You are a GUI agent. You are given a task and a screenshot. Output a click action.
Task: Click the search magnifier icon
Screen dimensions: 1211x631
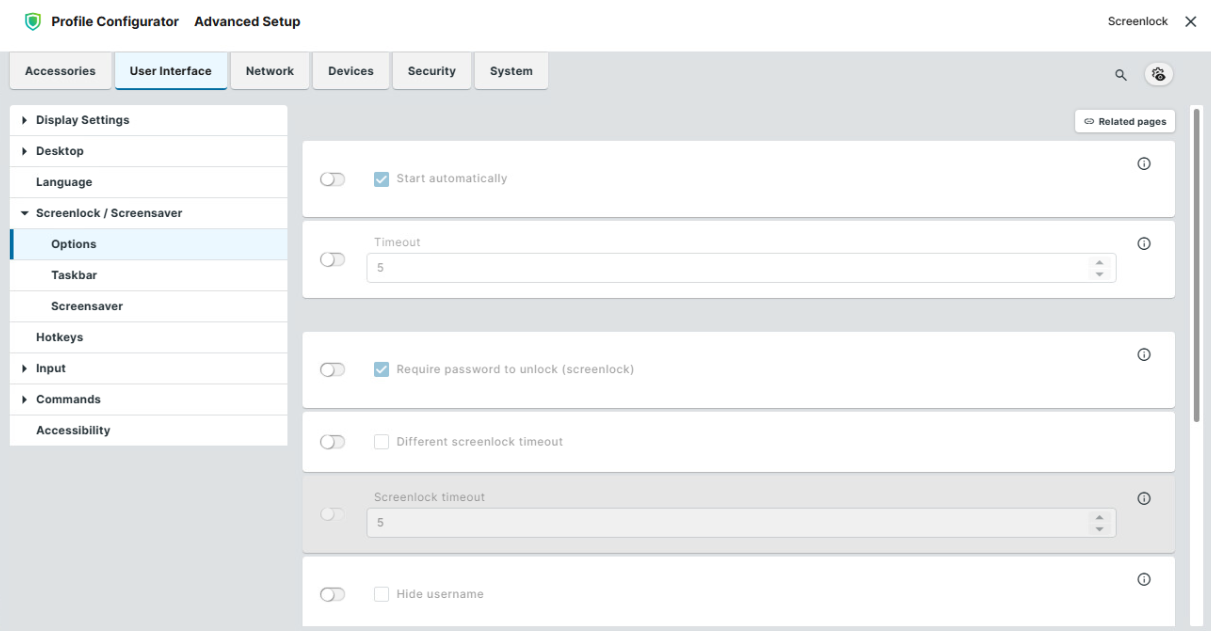point(1121,74)
